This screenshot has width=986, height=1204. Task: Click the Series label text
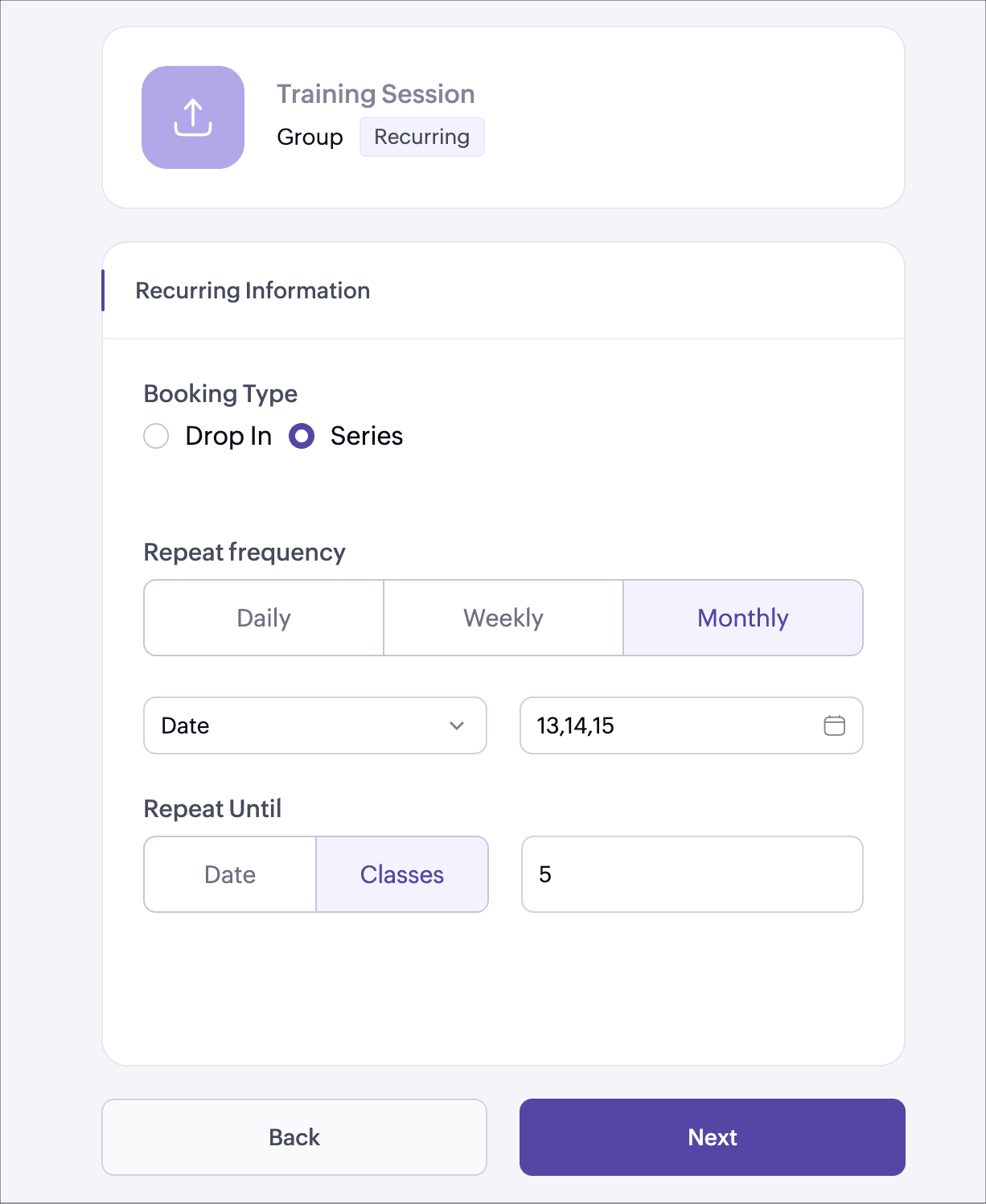click(x=367, y=436)
